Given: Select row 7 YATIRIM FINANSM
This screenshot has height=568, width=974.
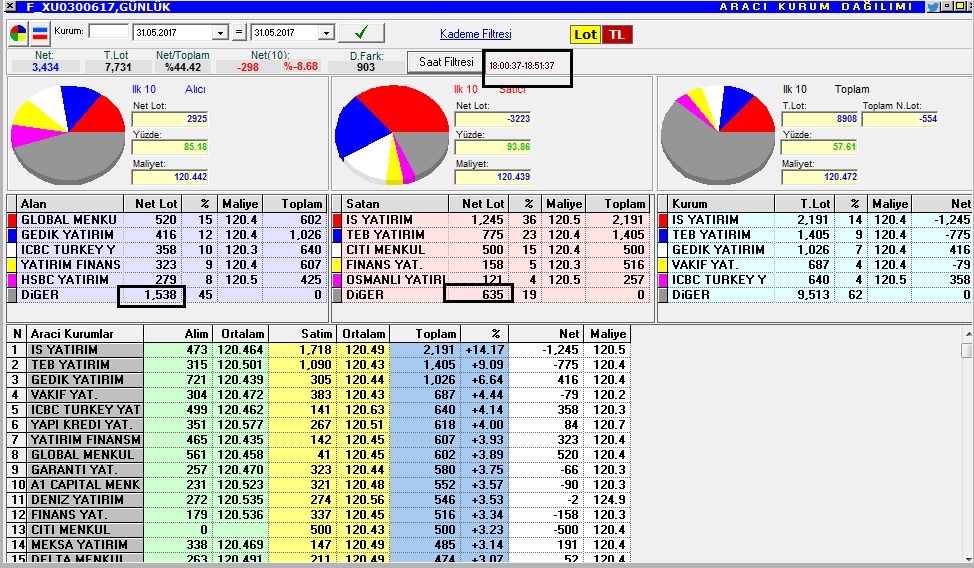Looking at the screenshot, I should point(319,439).
